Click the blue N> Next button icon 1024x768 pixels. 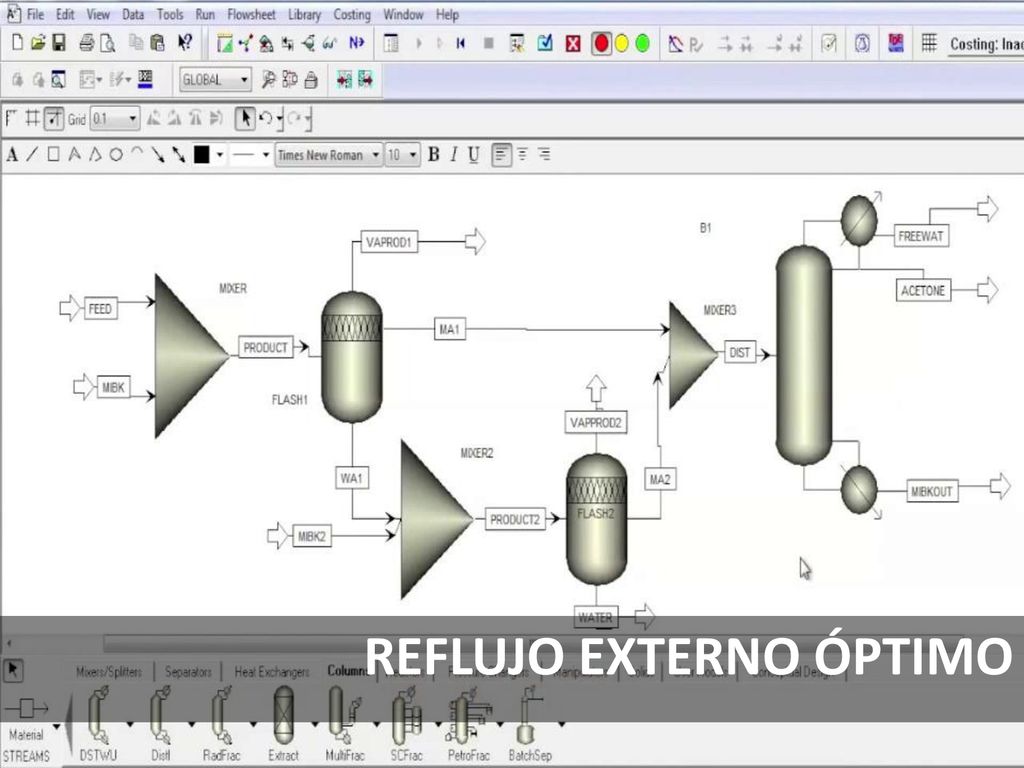[357, 43]
